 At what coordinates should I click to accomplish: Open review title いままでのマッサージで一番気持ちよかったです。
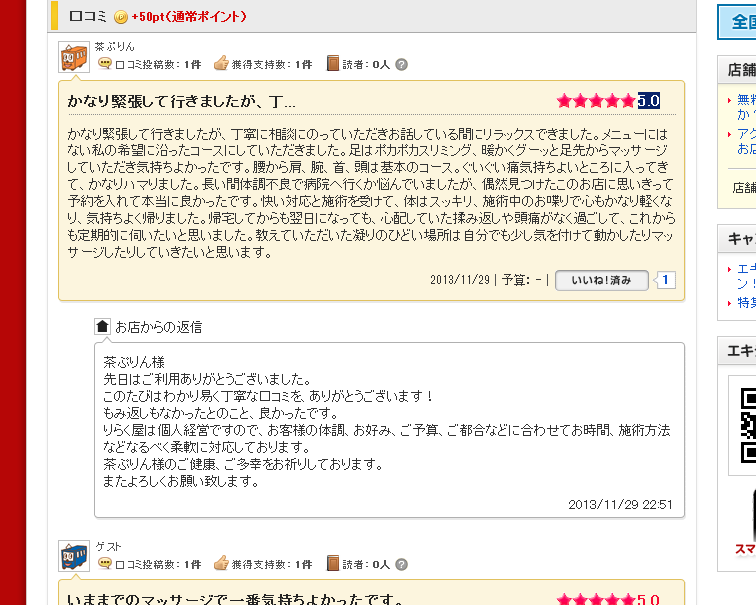point(236,599)
